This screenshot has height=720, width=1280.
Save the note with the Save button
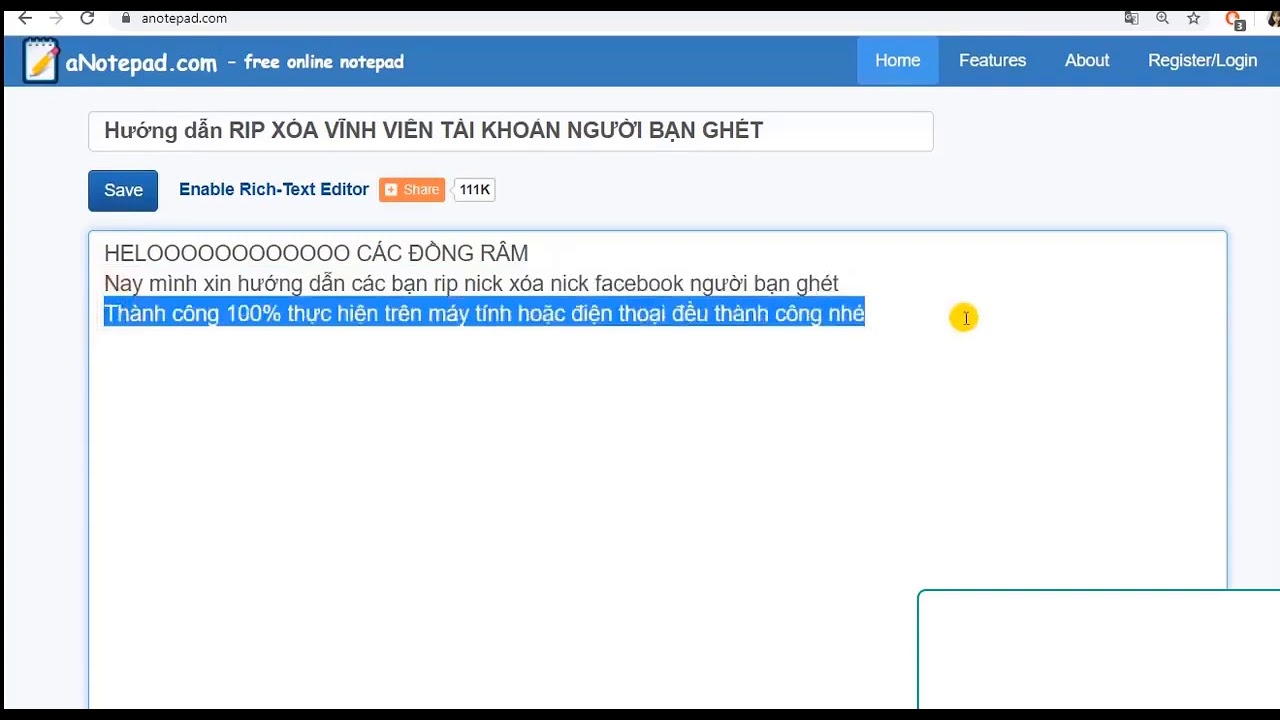[123, 190]
